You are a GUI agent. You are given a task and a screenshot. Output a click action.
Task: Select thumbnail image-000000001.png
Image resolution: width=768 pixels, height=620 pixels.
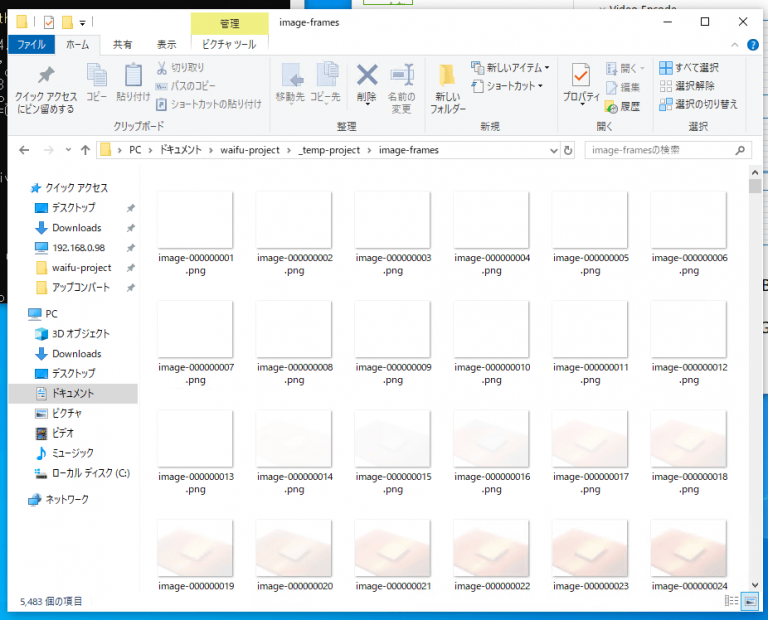pyautogui.click(x=195, y=220)
